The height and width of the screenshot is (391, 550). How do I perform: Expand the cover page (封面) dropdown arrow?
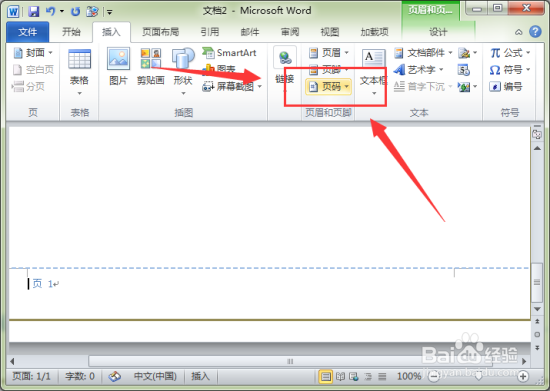51,53
